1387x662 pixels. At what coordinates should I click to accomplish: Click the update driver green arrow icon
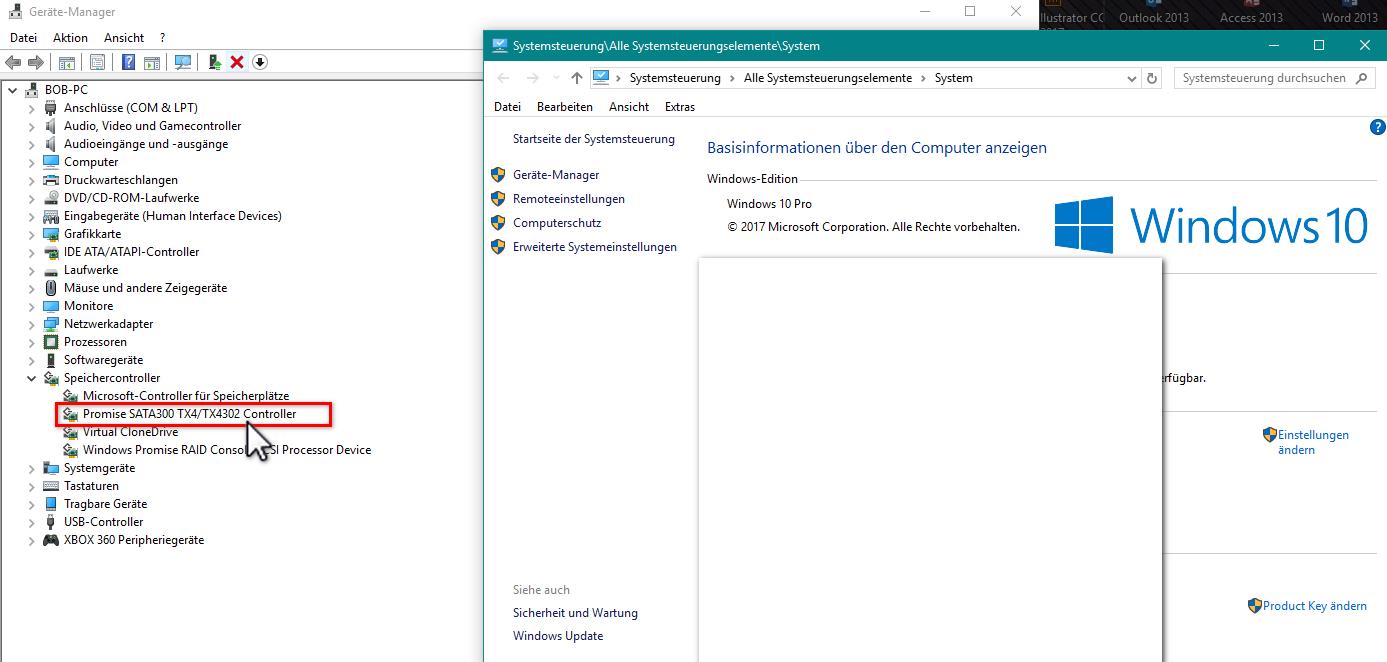click(214, 62)
